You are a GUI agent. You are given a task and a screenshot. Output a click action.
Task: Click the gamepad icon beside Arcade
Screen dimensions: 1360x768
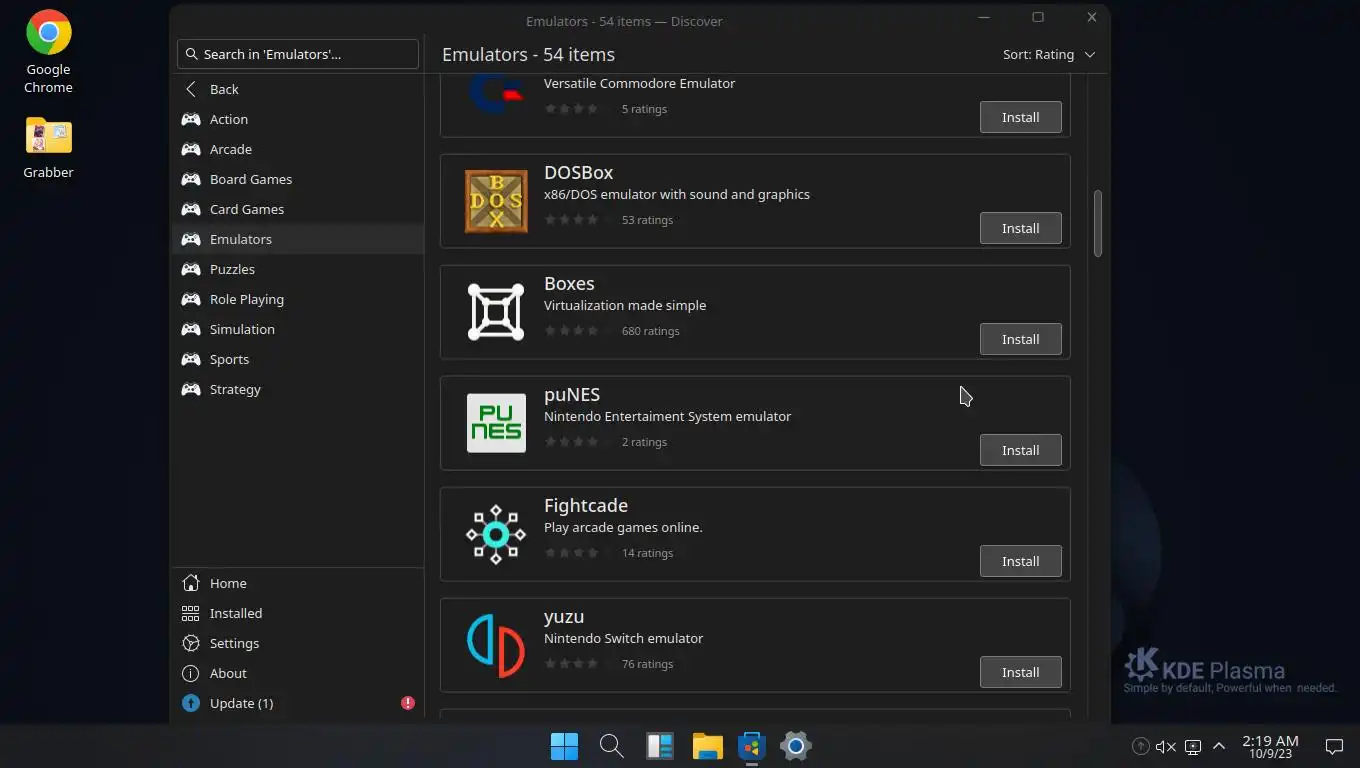pyautogui.click(x=191, y=149)
